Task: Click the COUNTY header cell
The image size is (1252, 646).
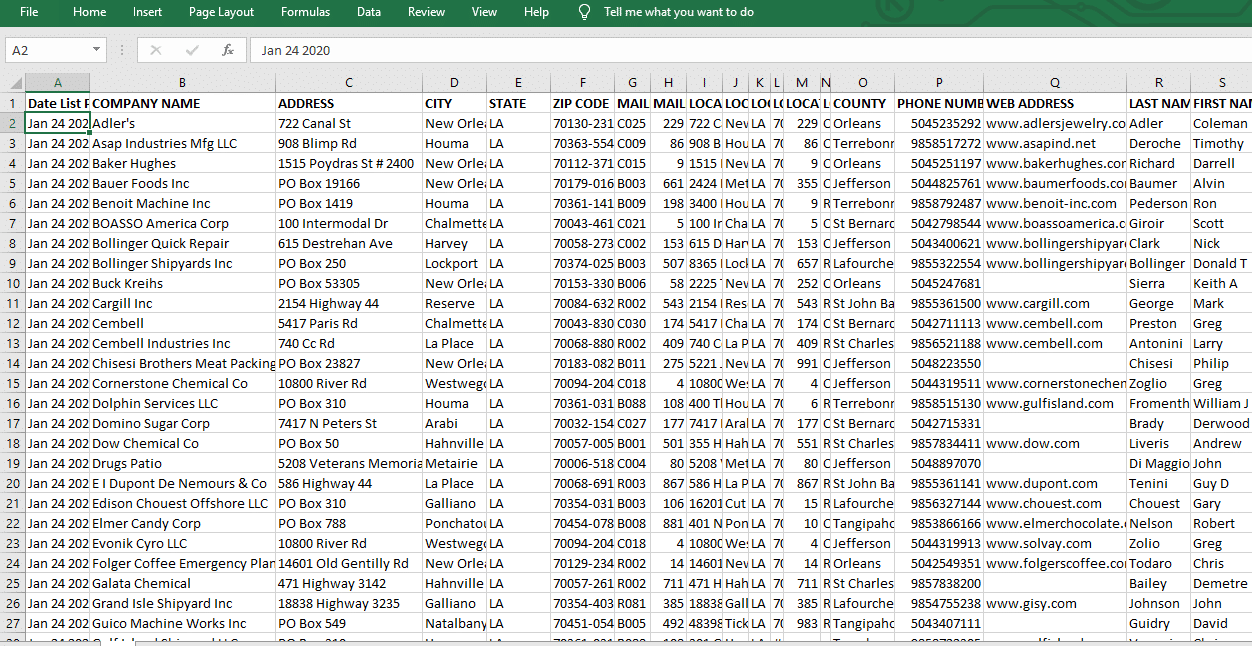Action: (x=862, y=103)
